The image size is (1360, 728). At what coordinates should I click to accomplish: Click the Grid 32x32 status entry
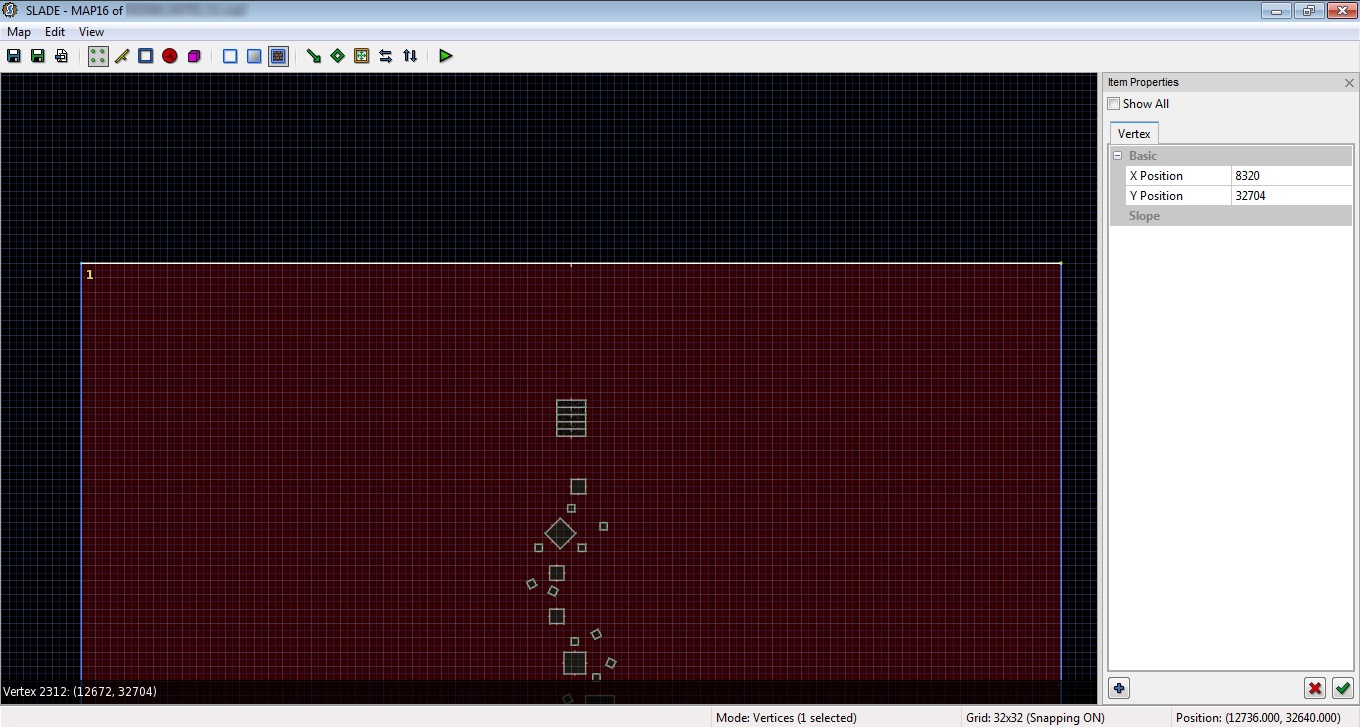pyautogui.click(x=1035, y=718)
